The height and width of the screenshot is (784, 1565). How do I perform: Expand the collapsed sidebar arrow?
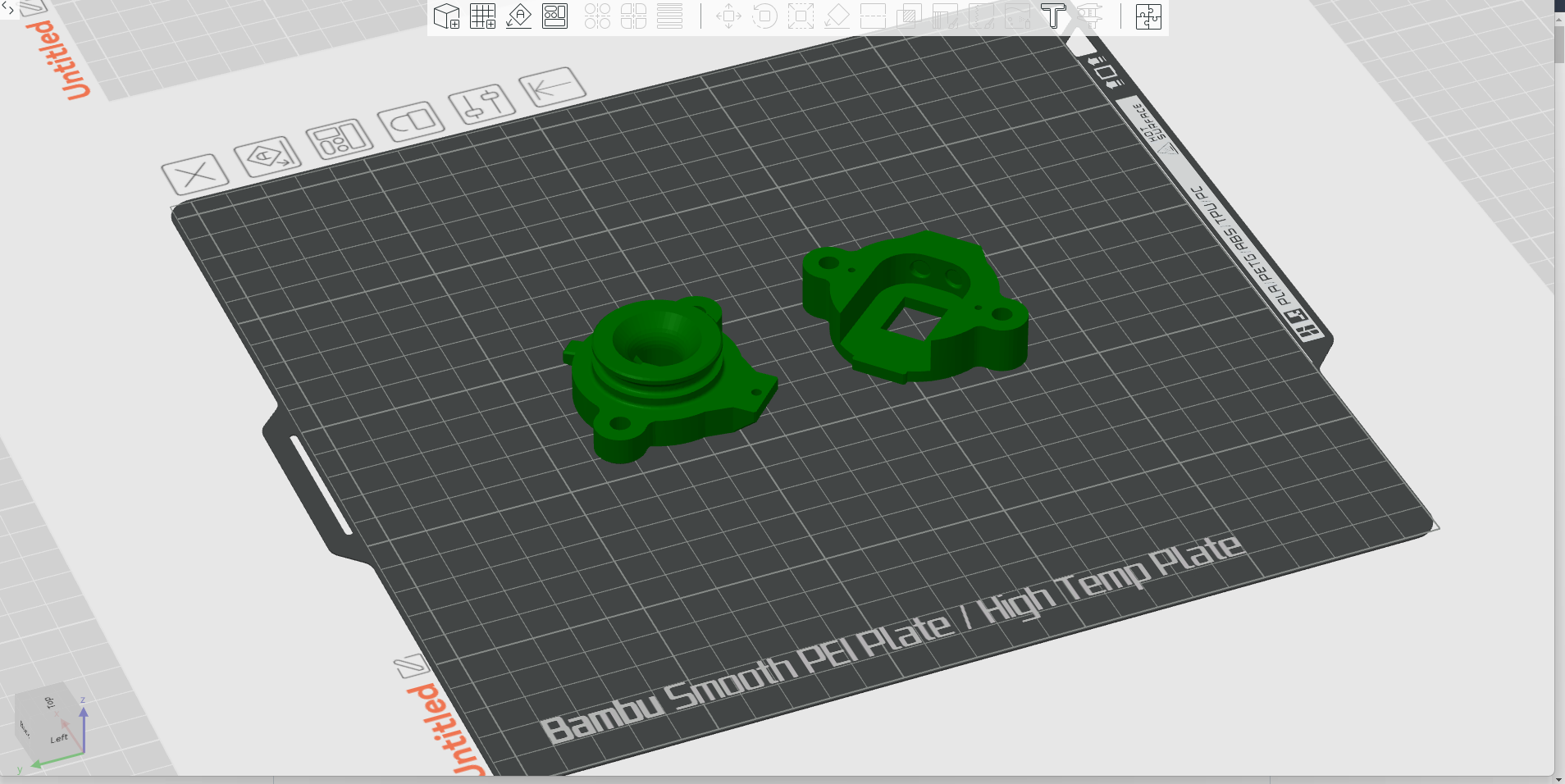point(9,8)
